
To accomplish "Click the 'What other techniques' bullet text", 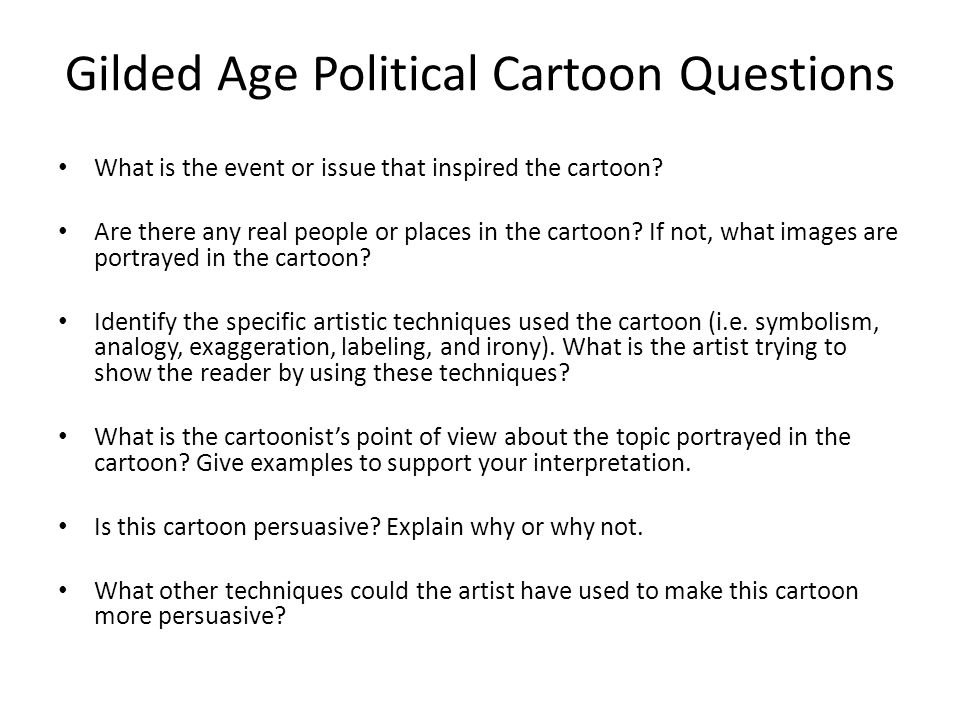I will click(476, 603).
